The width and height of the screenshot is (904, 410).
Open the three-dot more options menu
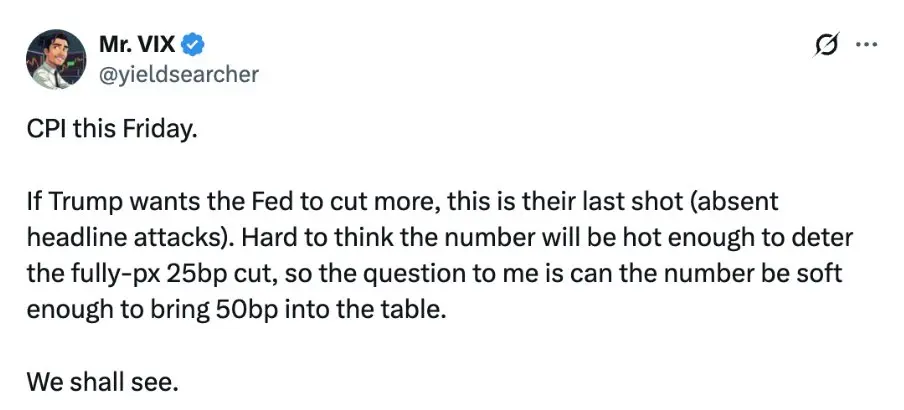tap(867, 45)
